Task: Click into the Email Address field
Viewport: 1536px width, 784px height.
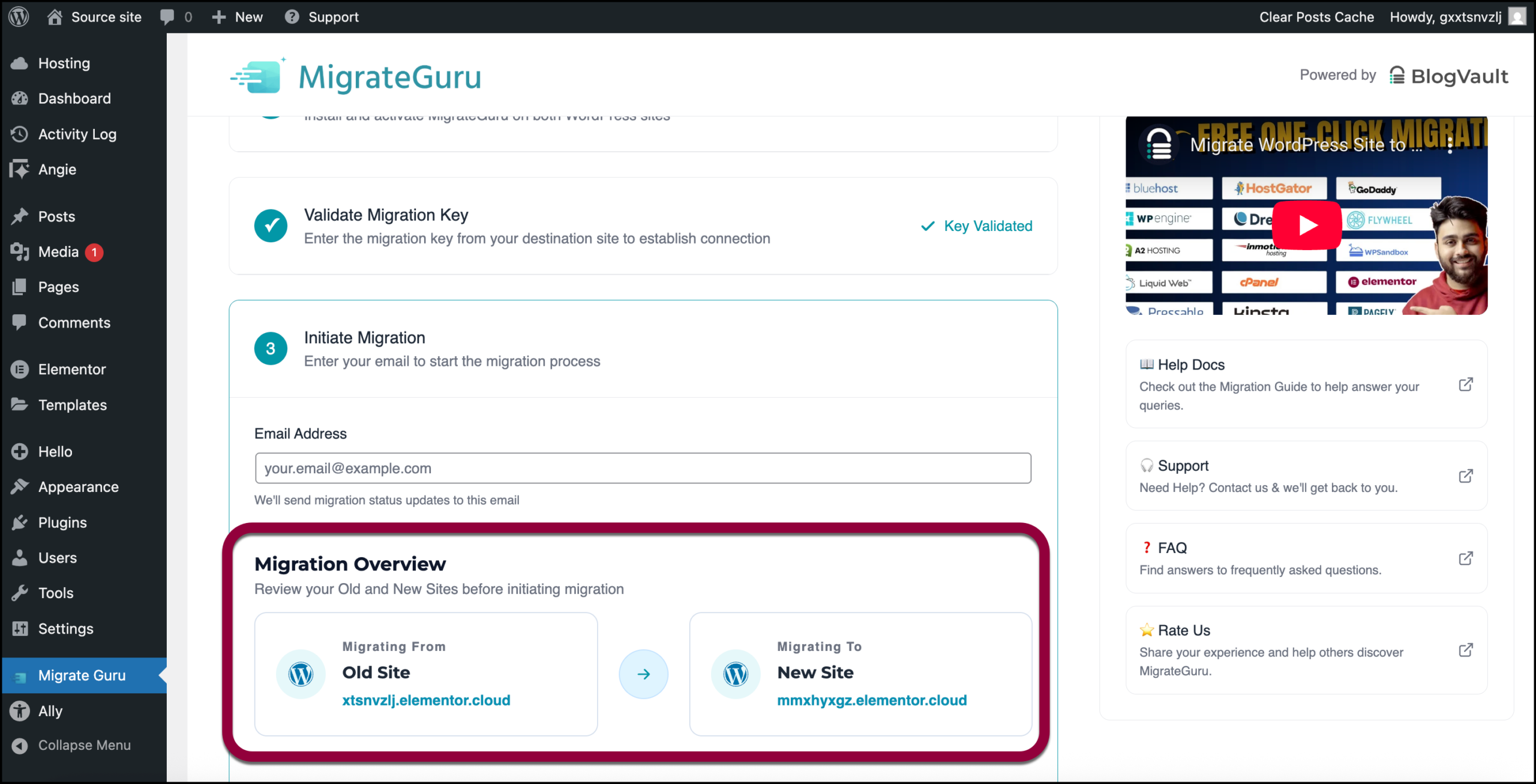Action: tap(643, 468)
